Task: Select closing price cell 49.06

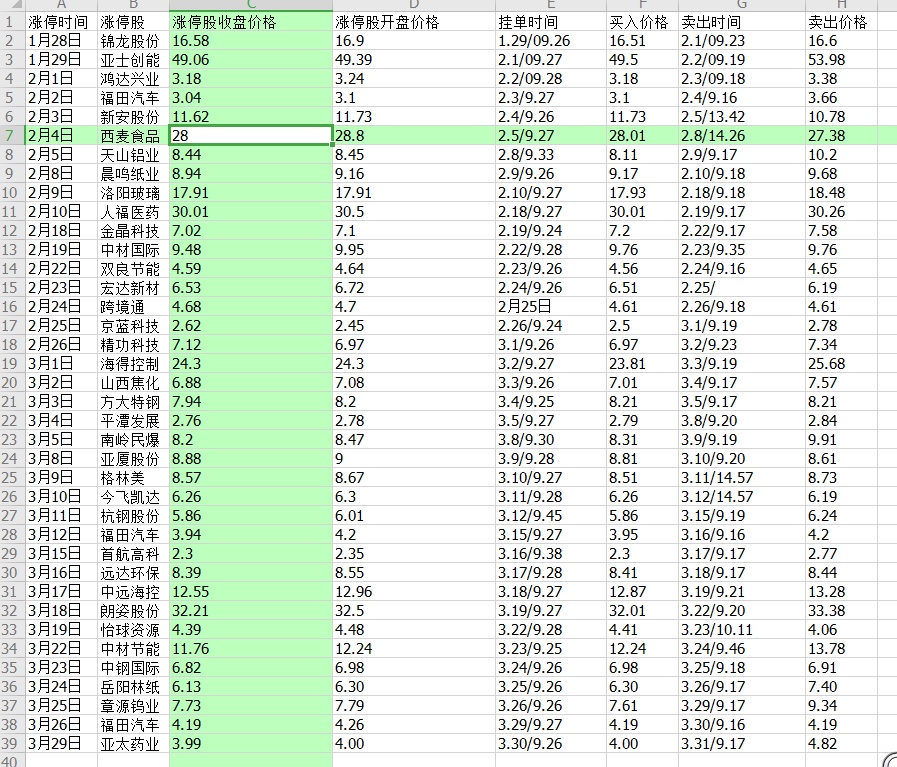Action: click(251, 59)
